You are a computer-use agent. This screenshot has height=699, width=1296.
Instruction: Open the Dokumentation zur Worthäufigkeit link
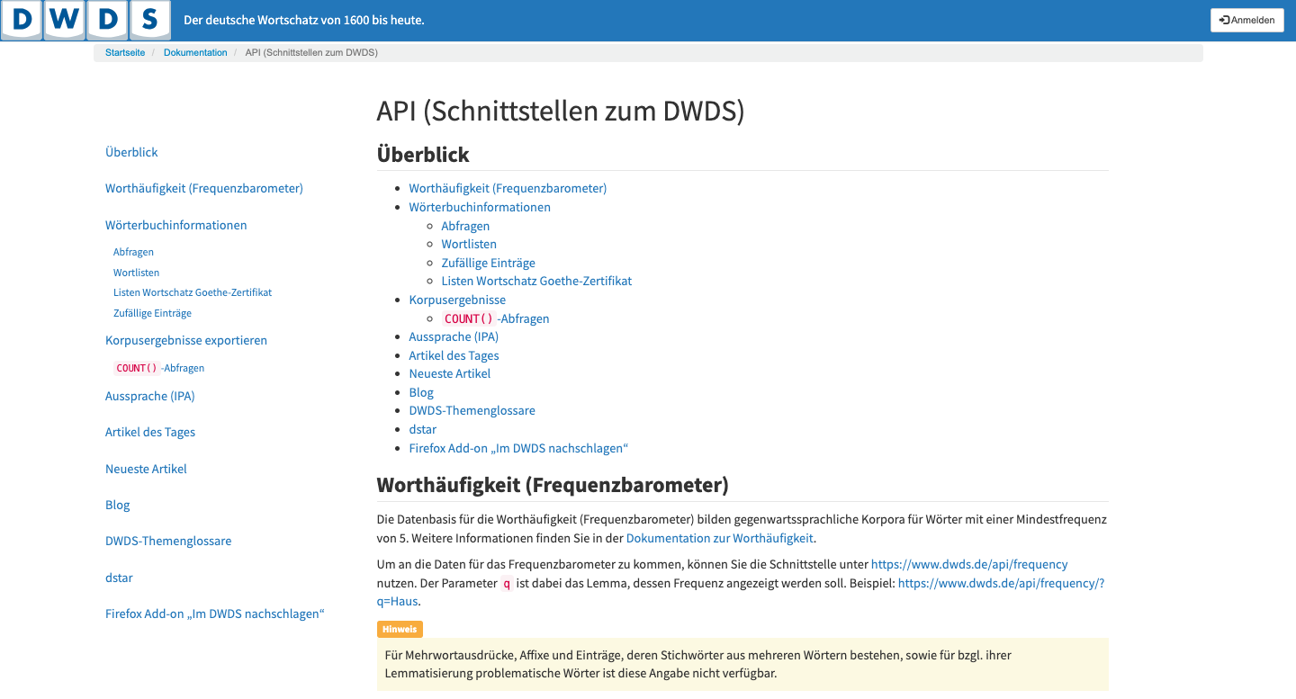(719, 538)
